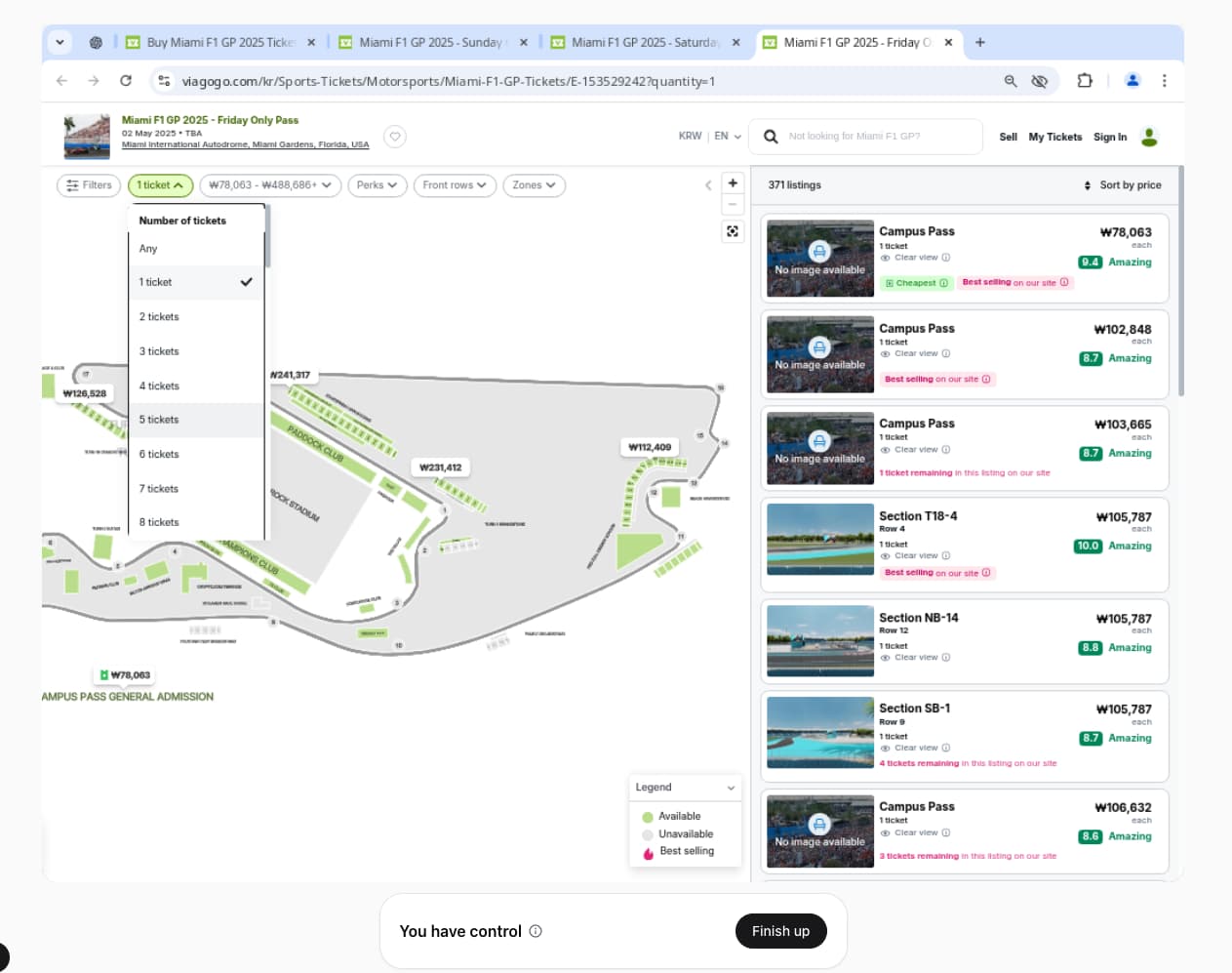1232x973 pixels.
Task: Reset map view with the focus icon
Action: 733,231
